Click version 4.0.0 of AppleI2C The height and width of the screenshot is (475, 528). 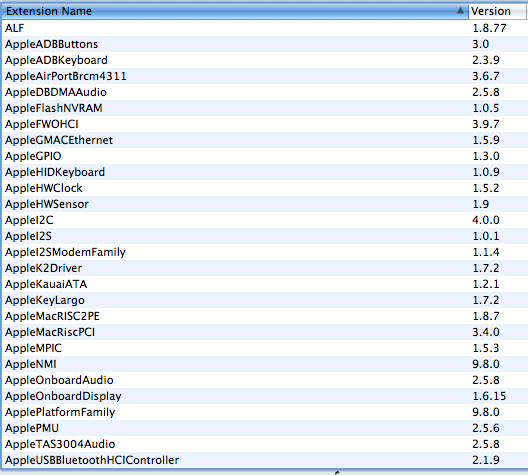[486, 220]
